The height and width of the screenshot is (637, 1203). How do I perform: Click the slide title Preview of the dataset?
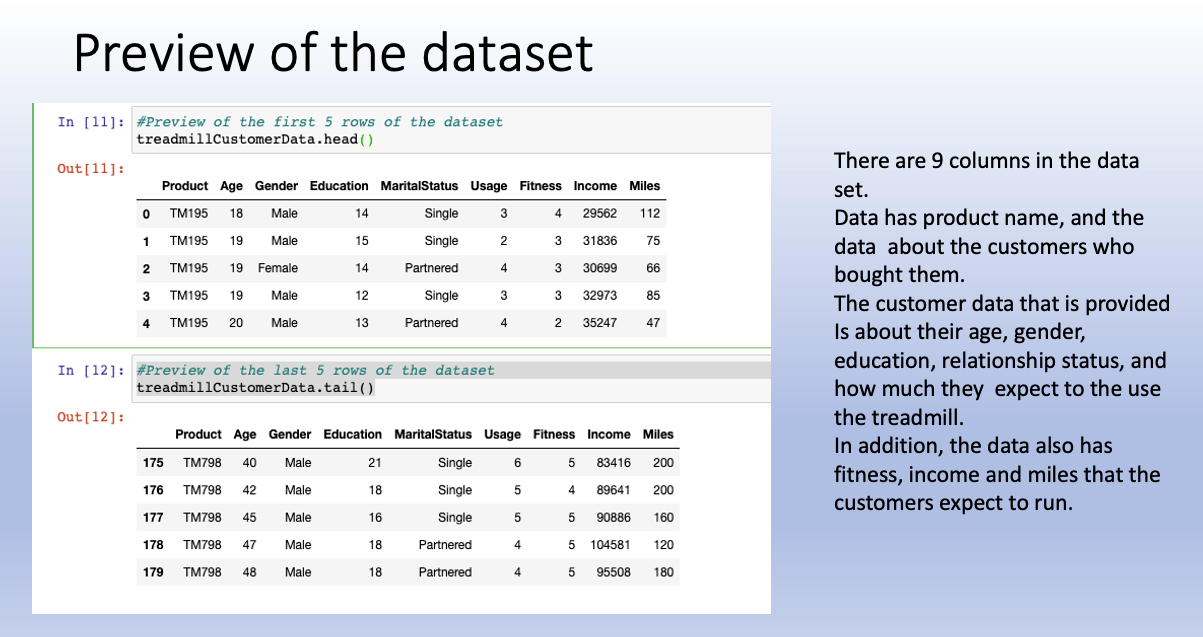tap(332, 52)
